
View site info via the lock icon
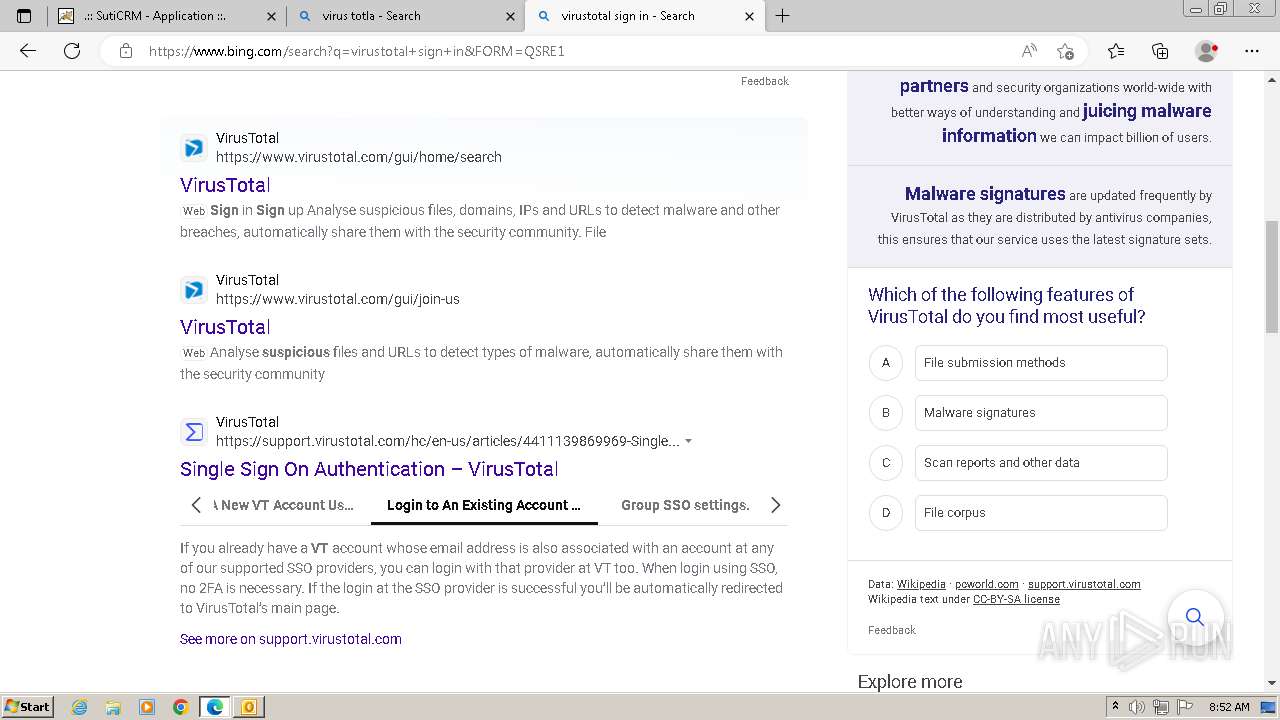coord(125,51)
